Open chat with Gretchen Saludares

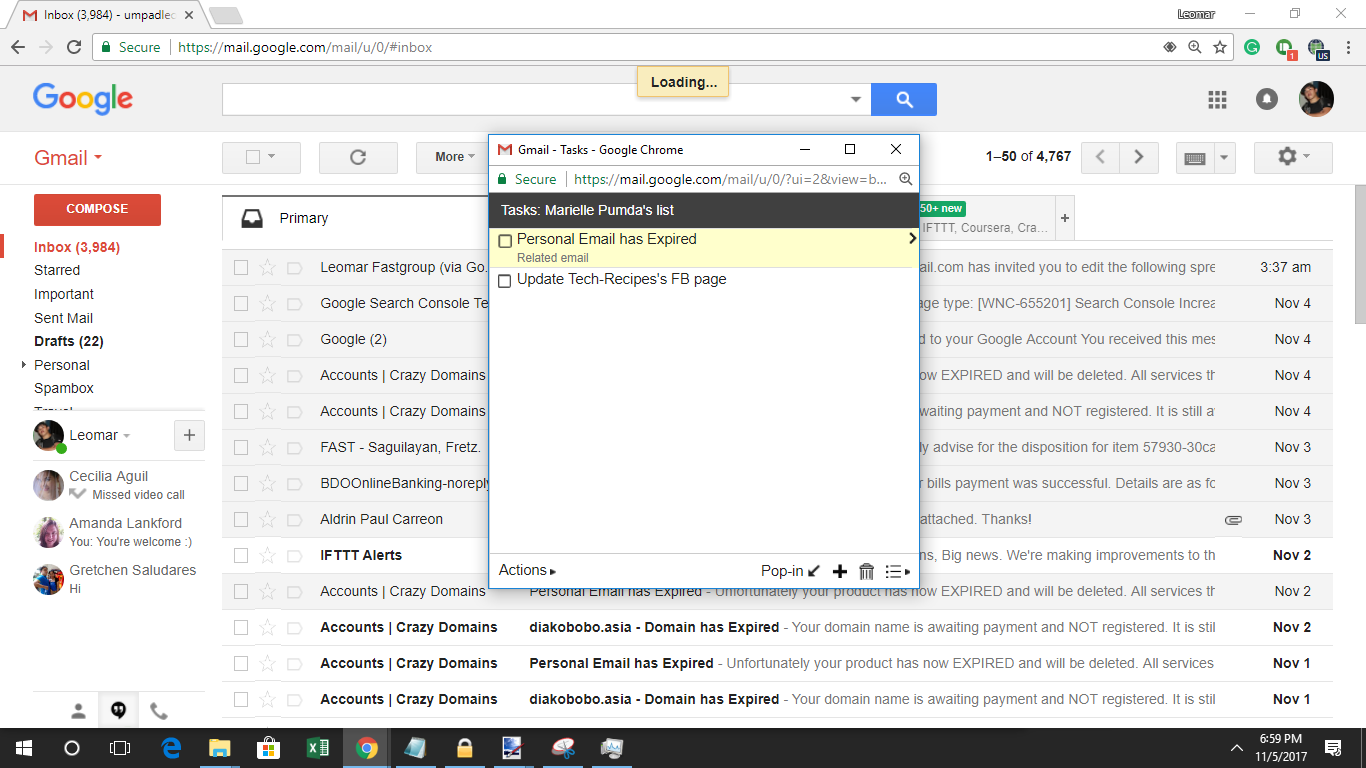(118, 579)
